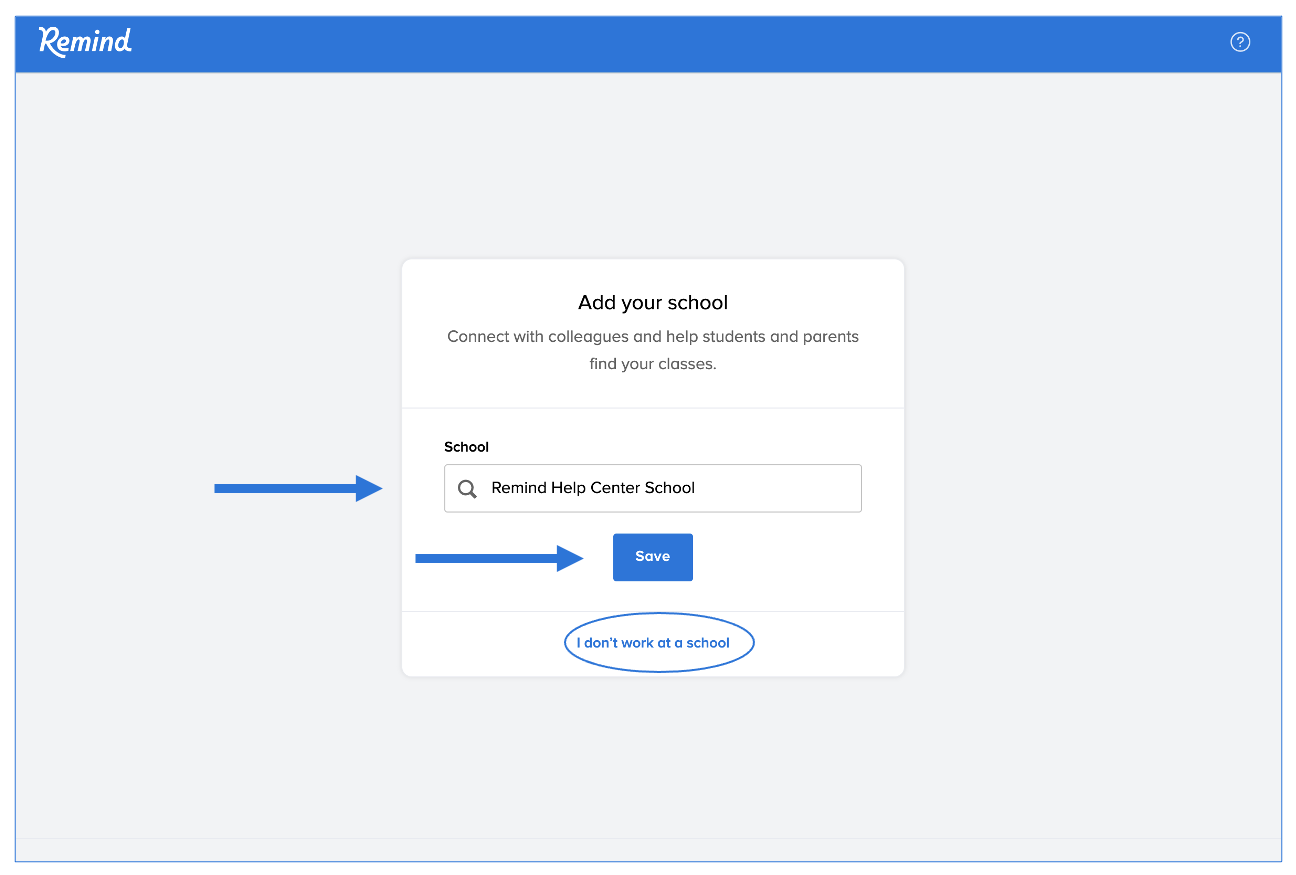Select the text 'Remind Help Center School'
Image resolution: width=1296 pixels, height=875 pixels.
coord(592,488)
